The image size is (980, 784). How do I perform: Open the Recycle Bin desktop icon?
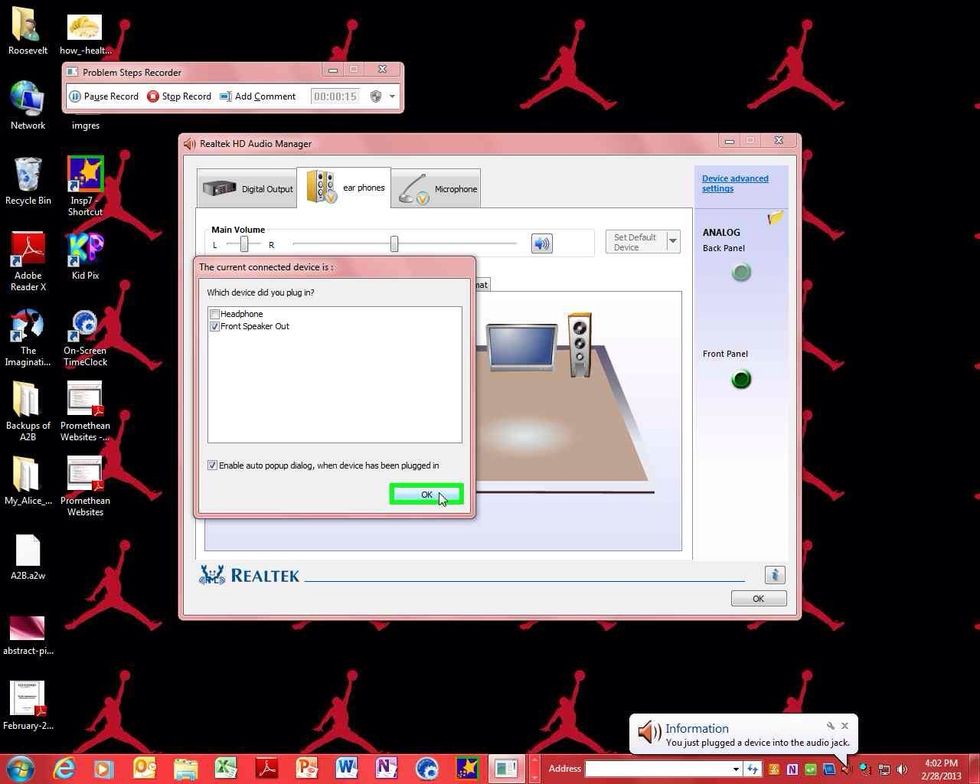[x=28, y=180]
